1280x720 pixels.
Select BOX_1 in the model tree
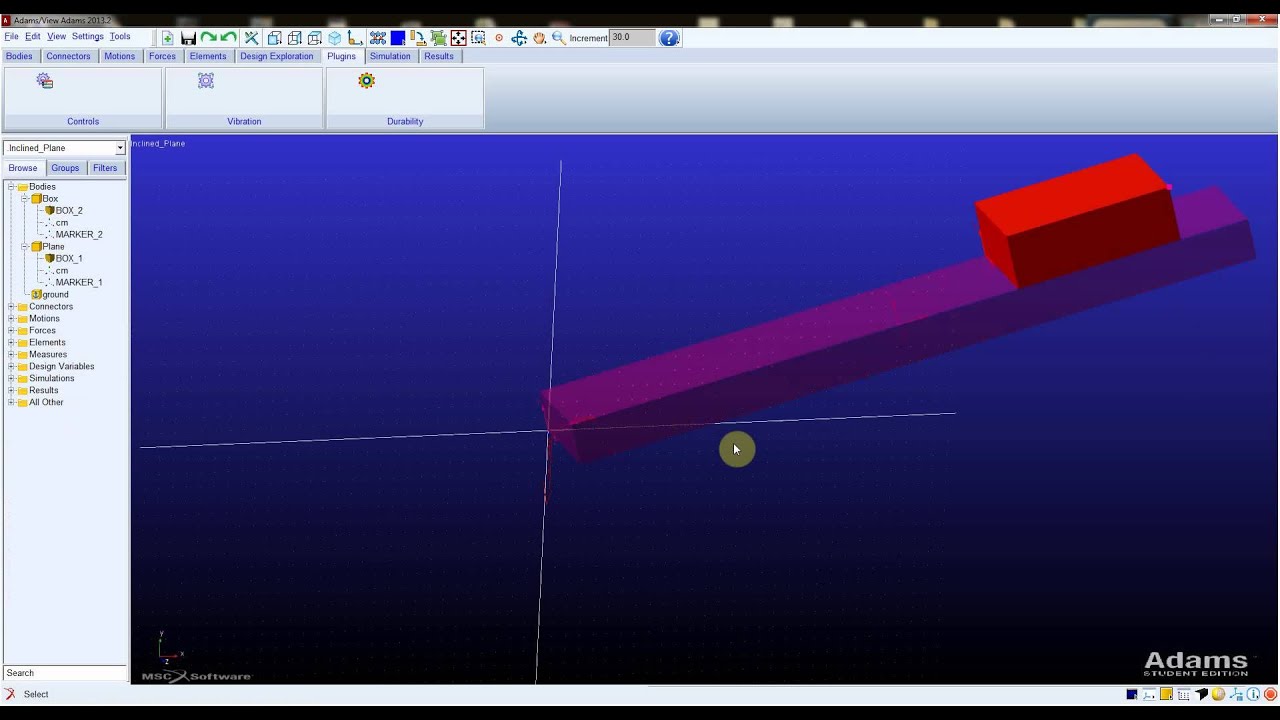click(69, 259)
